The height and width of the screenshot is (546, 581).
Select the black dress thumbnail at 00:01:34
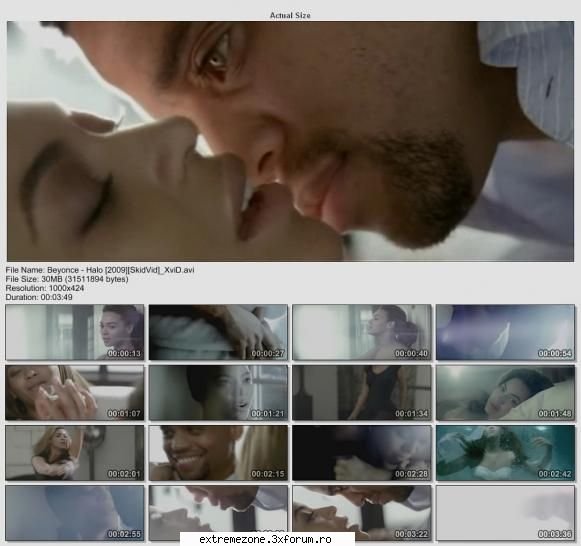362,393
